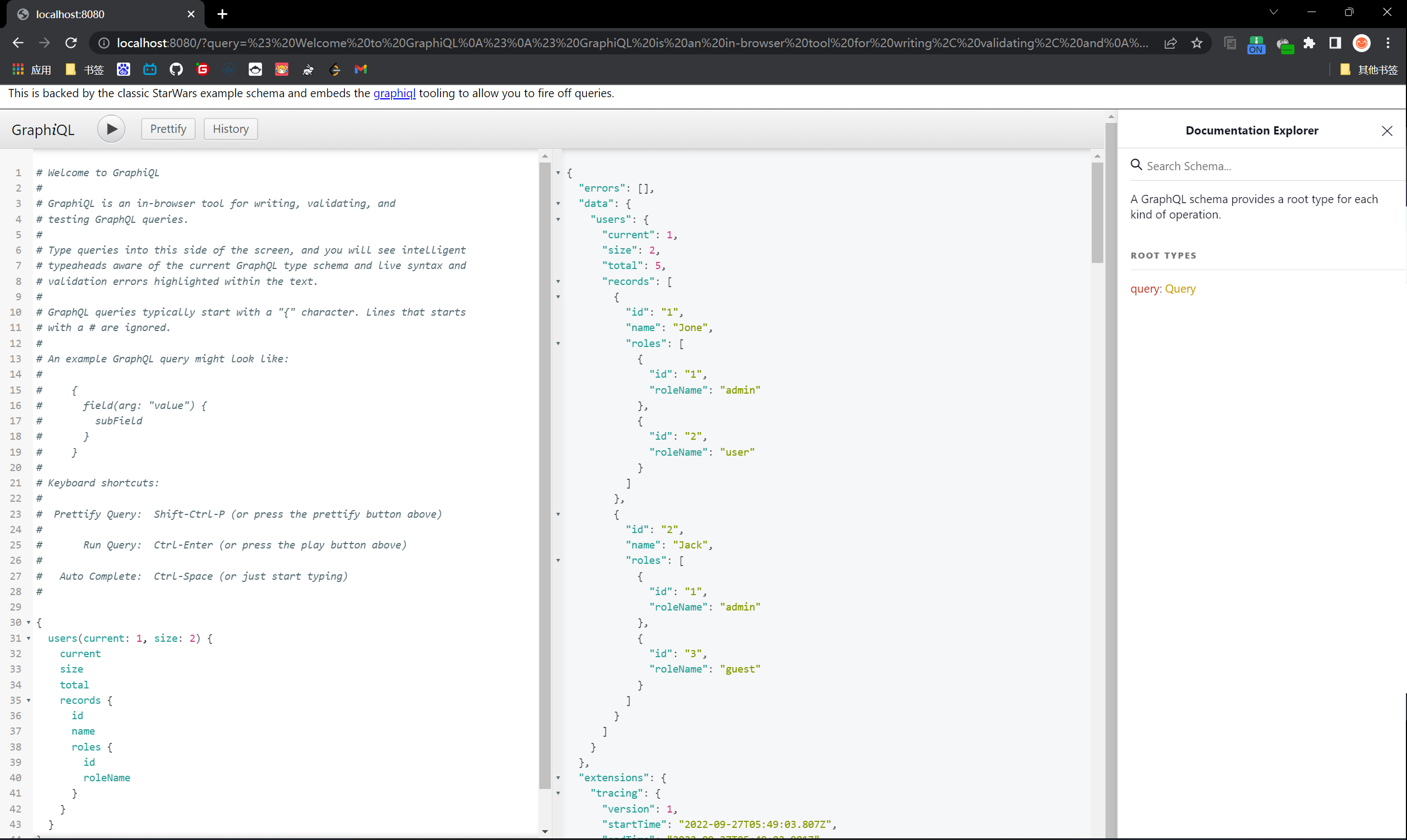Close the Documentation Explorer panel
This screenshot has height=840, width=1407.
tap(1387, 131)
